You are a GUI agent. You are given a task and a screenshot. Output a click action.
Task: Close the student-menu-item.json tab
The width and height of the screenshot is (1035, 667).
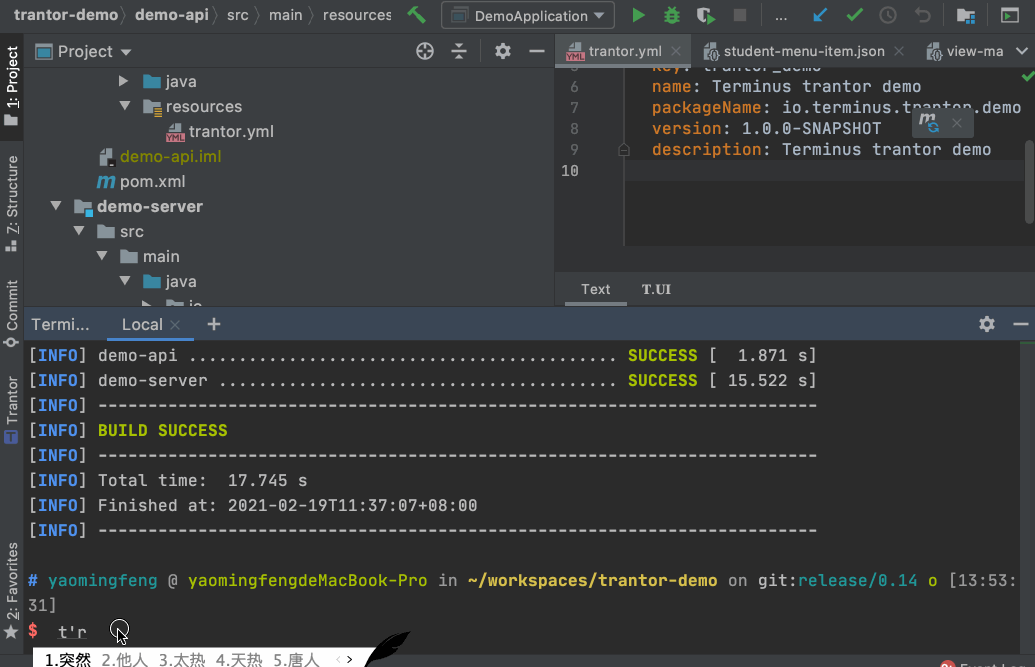click(x=898, y=51)
